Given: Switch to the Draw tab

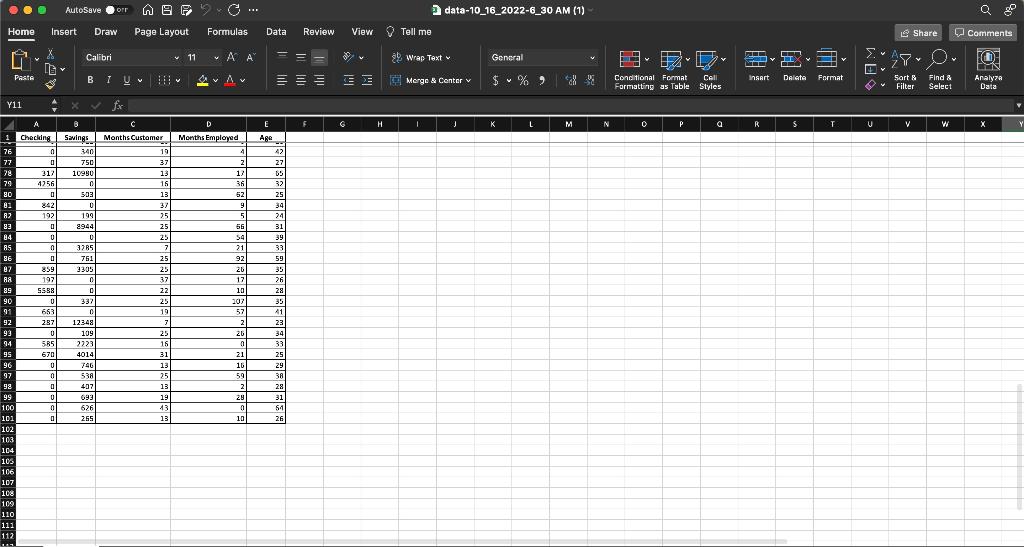Looking at the screenshot, I should tap(106, 31).
